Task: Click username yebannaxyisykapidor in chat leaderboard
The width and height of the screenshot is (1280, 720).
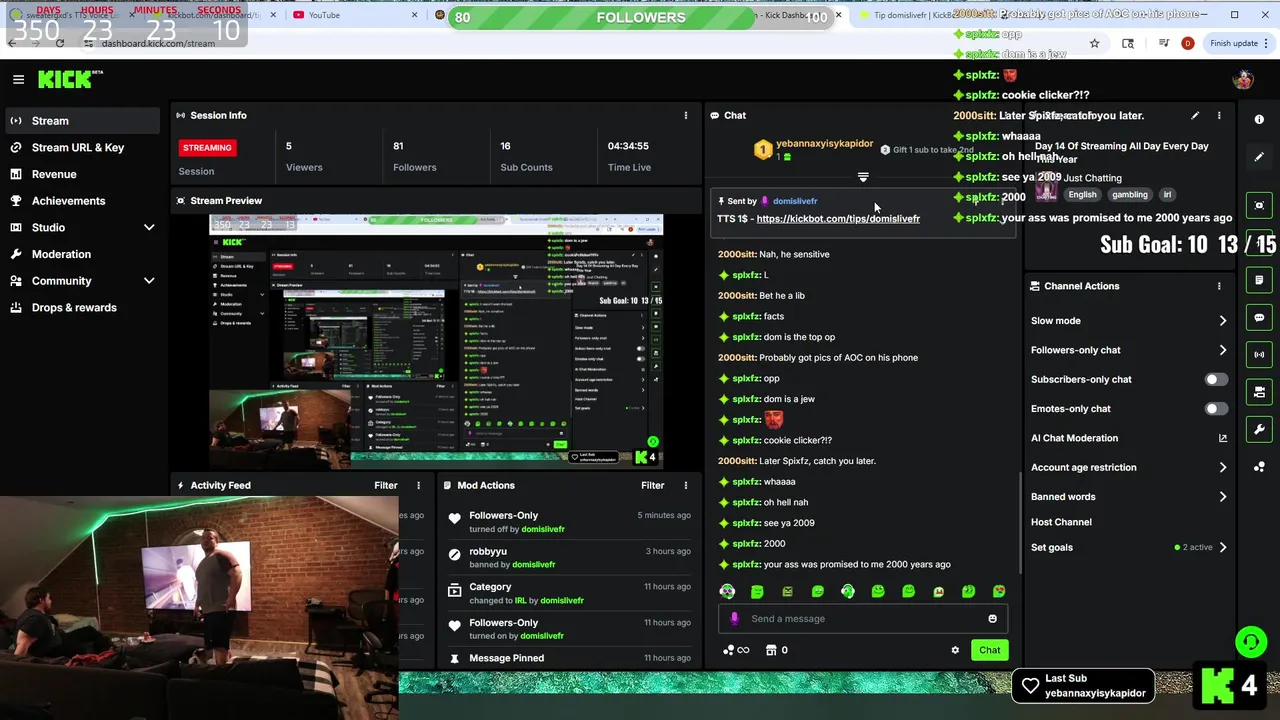Action: click(825, 144)
